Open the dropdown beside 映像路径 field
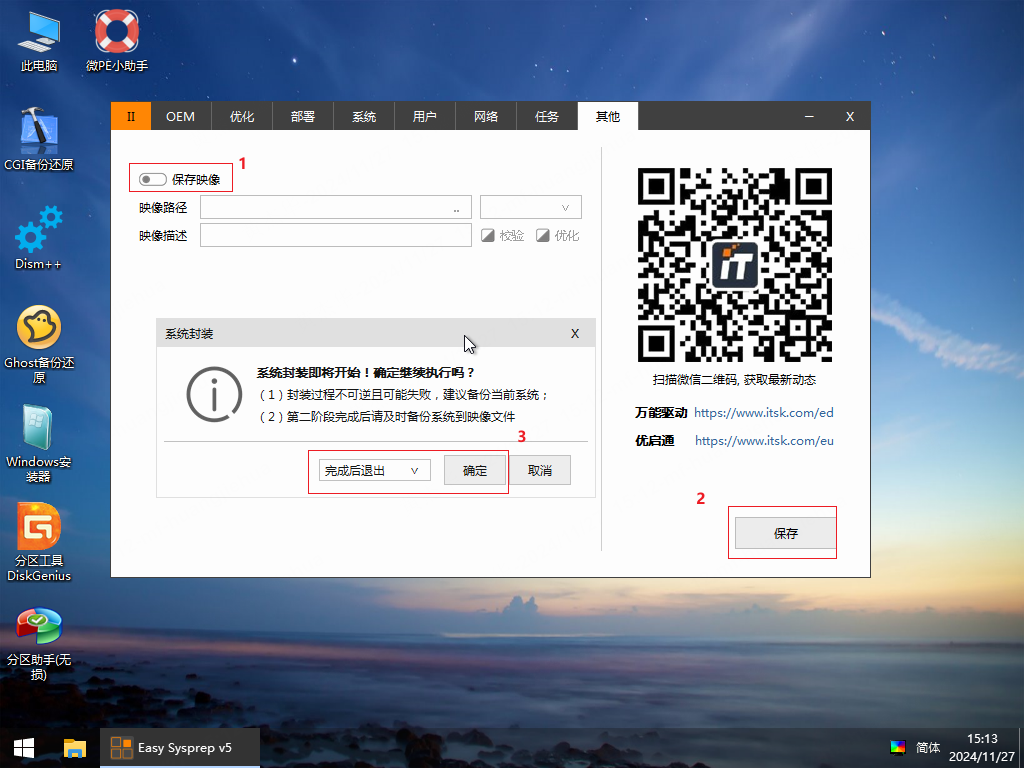The image size is (1024, 768). pos(530,207)
